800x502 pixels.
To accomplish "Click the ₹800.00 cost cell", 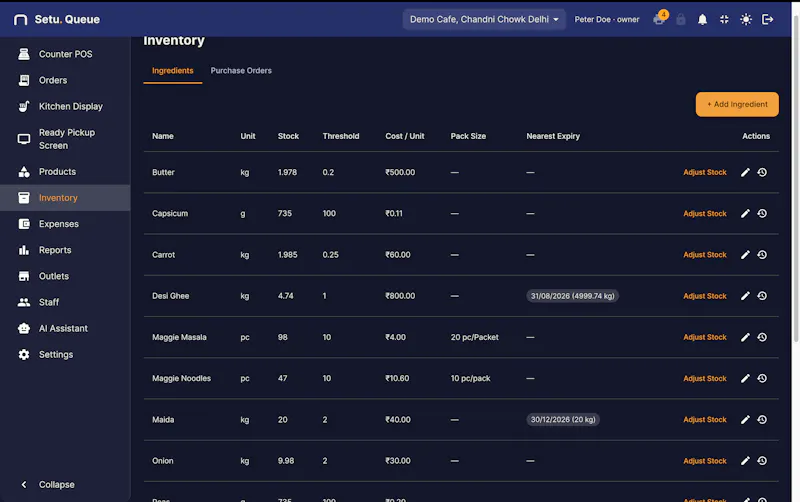I will click(x=400, y=296).
